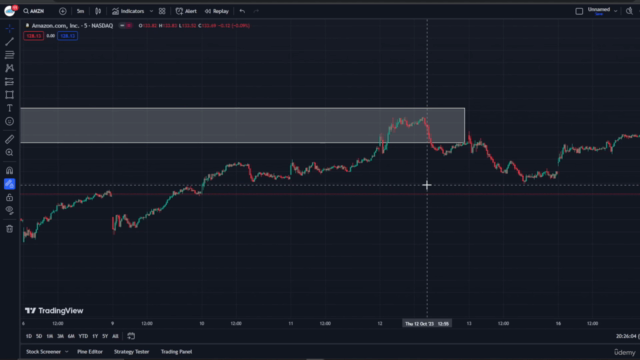
Task: Select the Text annotation tool
Action: coord(9,108)
